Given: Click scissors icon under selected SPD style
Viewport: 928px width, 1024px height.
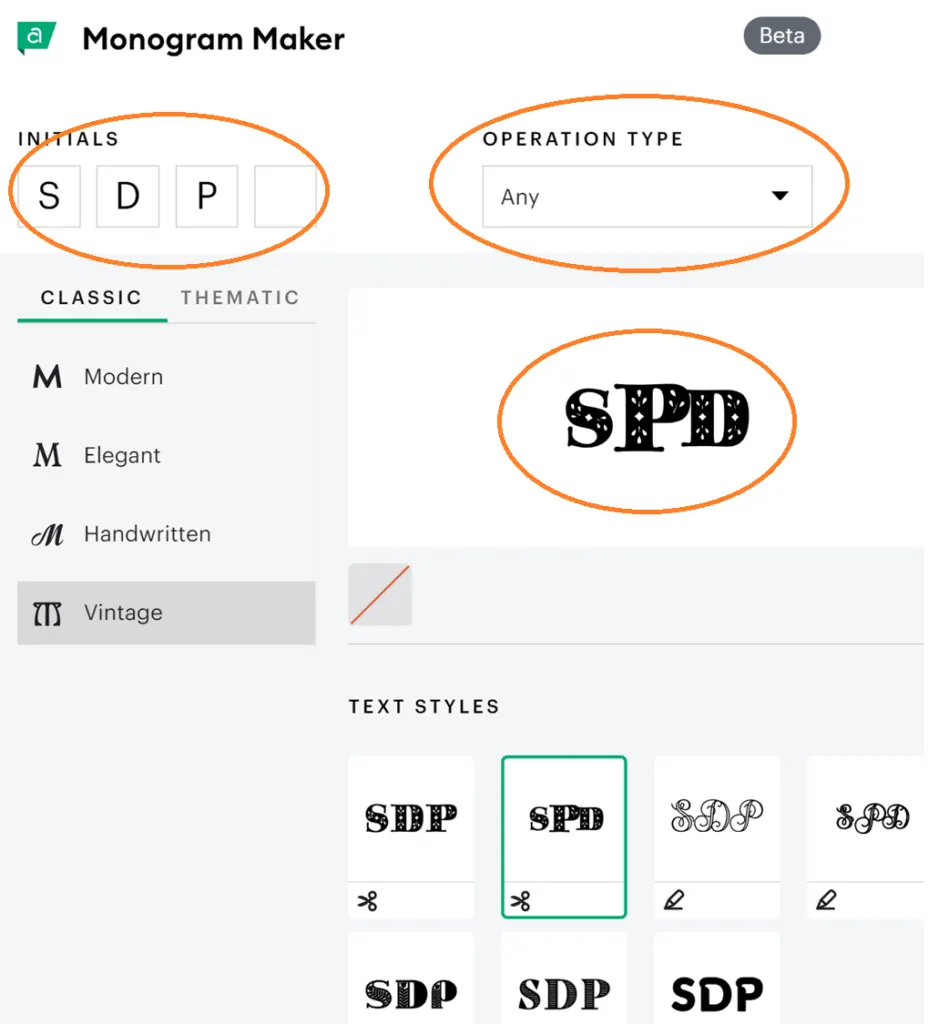Looking at the screenshot, I should click(x=520, y=901).
